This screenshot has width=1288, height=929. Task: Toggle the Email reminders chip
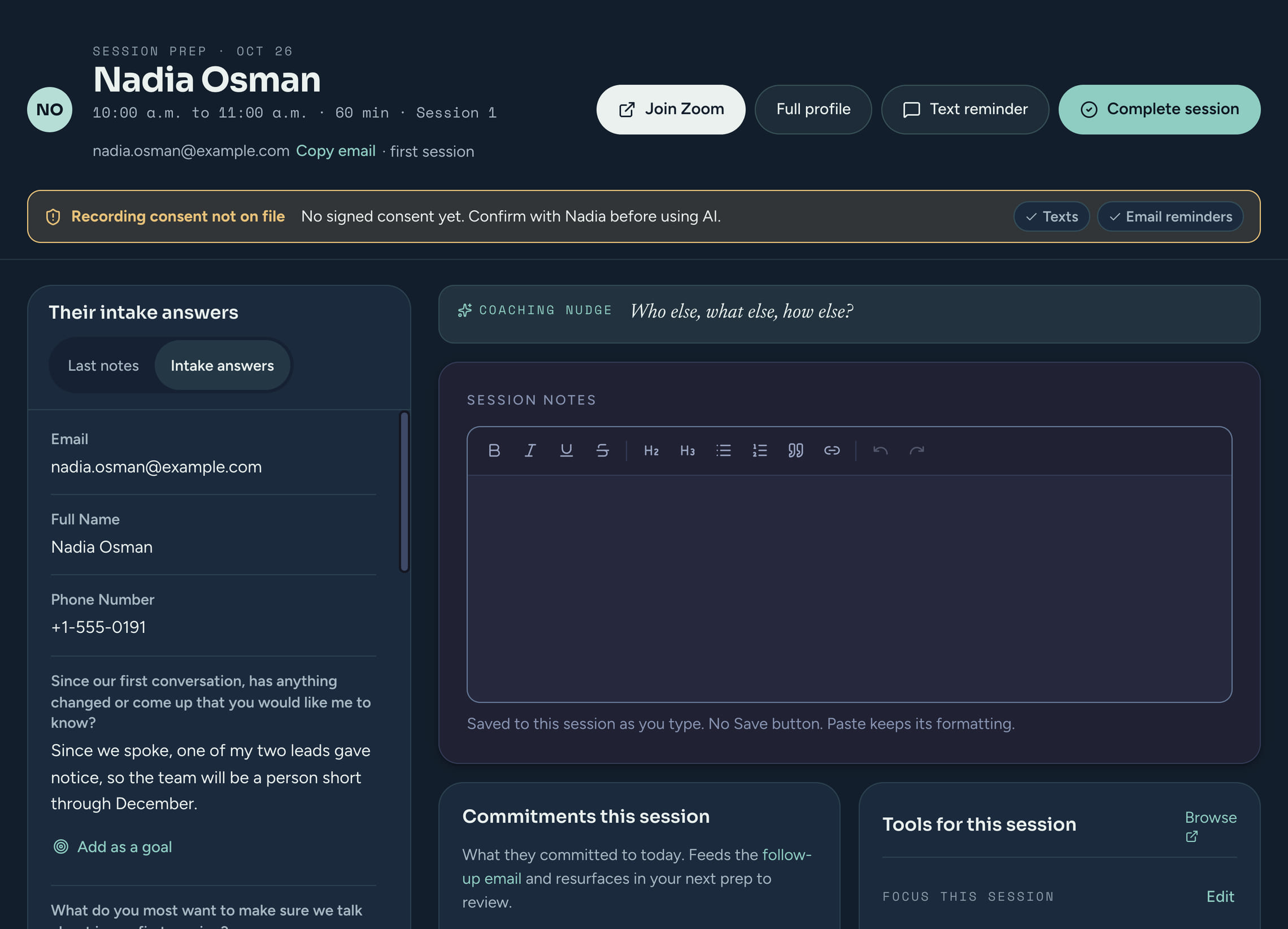click(x=1170, y=216)
